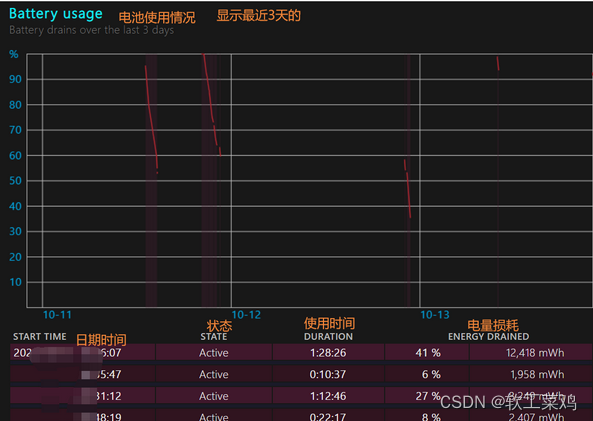Click the "1:28:26" duration cell
Screen dimensions: 593x421
(x=328, y=353)
